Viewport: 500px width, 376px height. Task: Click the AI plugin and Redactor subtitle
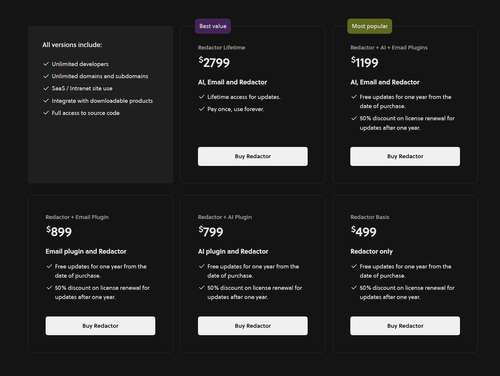coord(233,251)
